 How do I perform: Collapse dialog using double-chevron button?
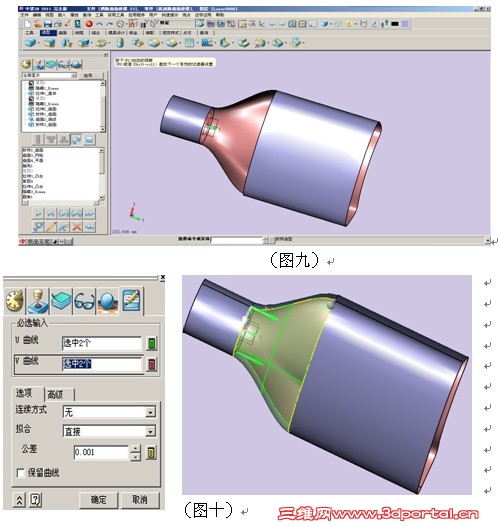(19, 500)
